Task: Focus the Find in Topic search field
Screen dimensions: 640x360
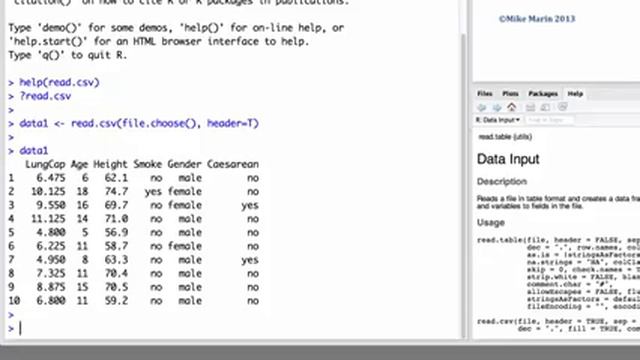Action: (x=549, y=120)
